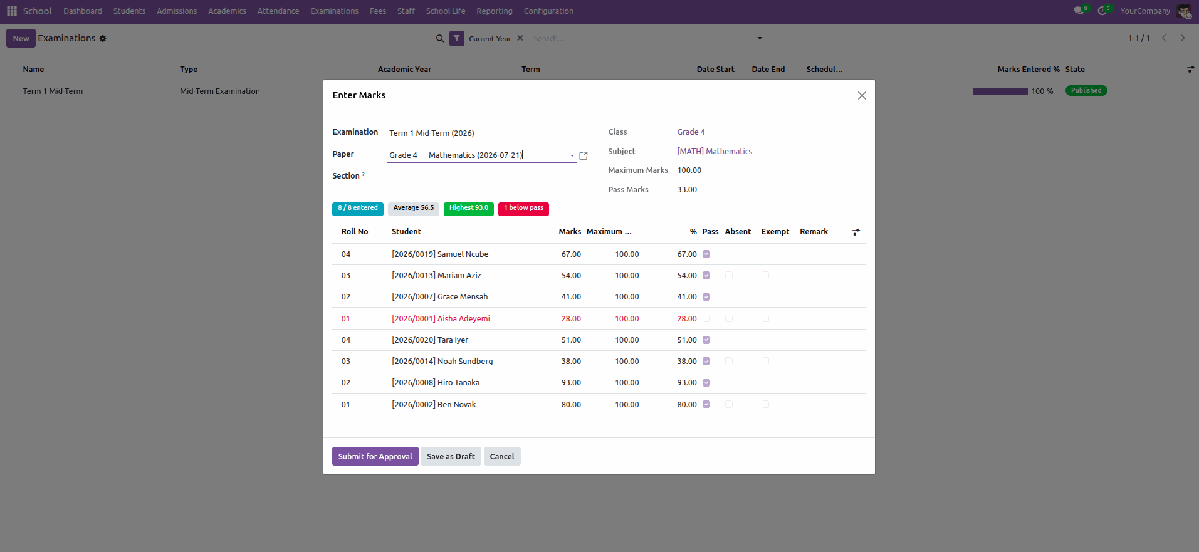Click the Marks Entered progress bar
This screenshot has height=552, width=1199.
click(1000, 91)
